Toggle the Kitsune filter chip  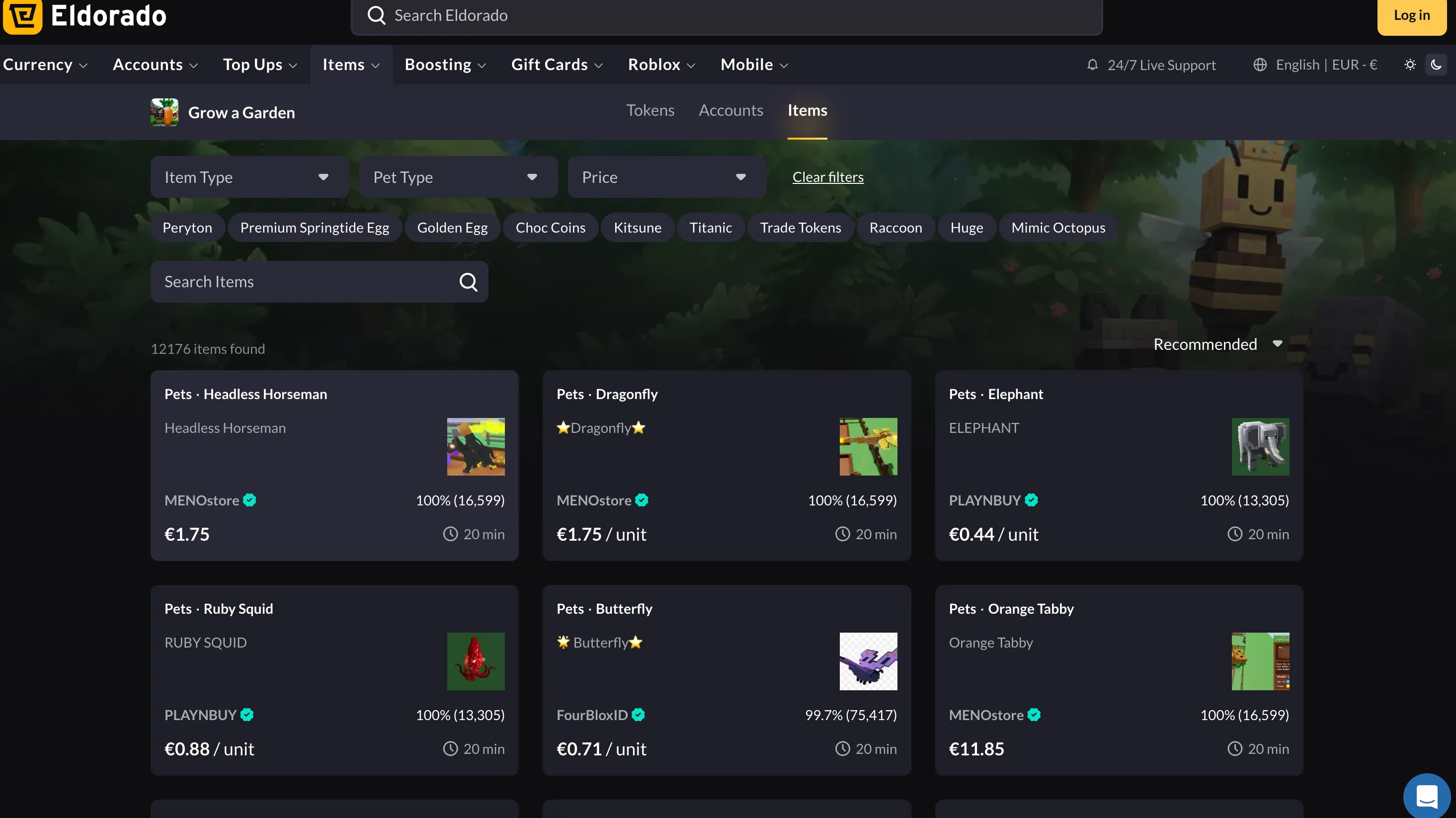click(x=637, y=228)
